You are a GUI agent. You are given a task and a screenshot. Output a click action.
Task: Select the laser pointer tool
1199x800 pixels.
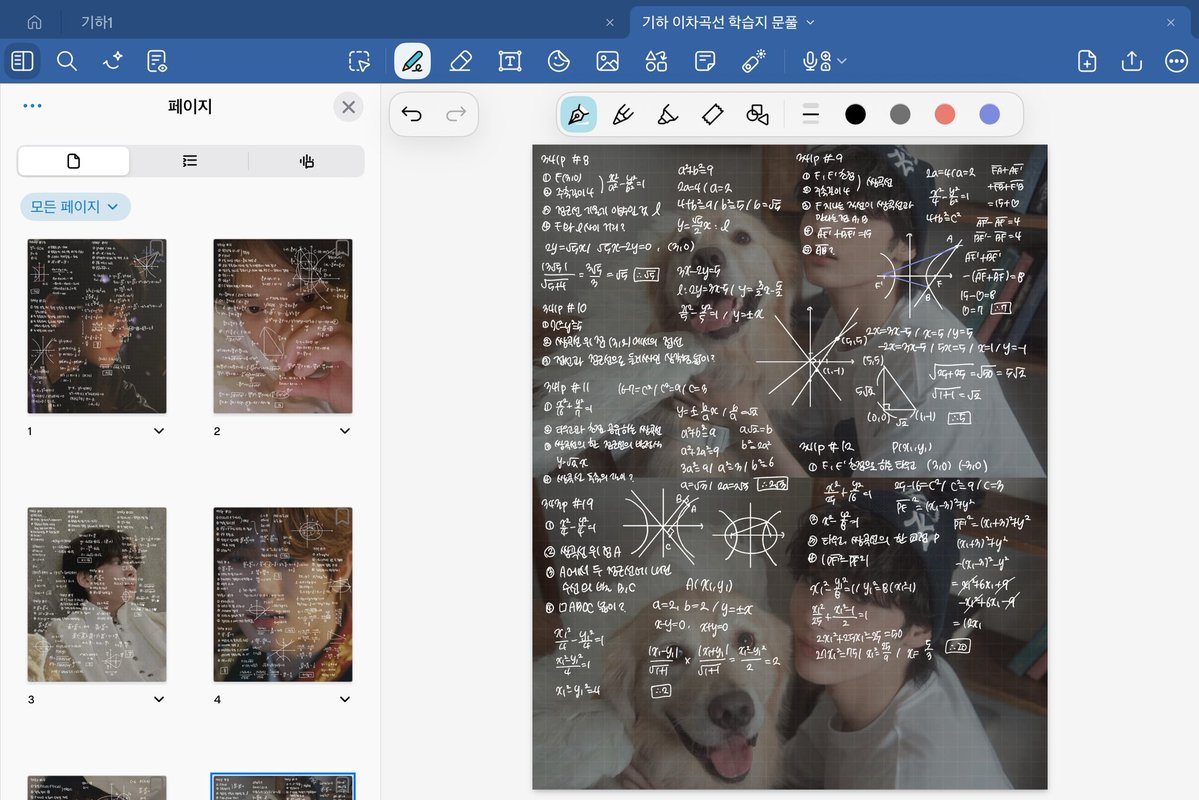[x=754, y=61]
